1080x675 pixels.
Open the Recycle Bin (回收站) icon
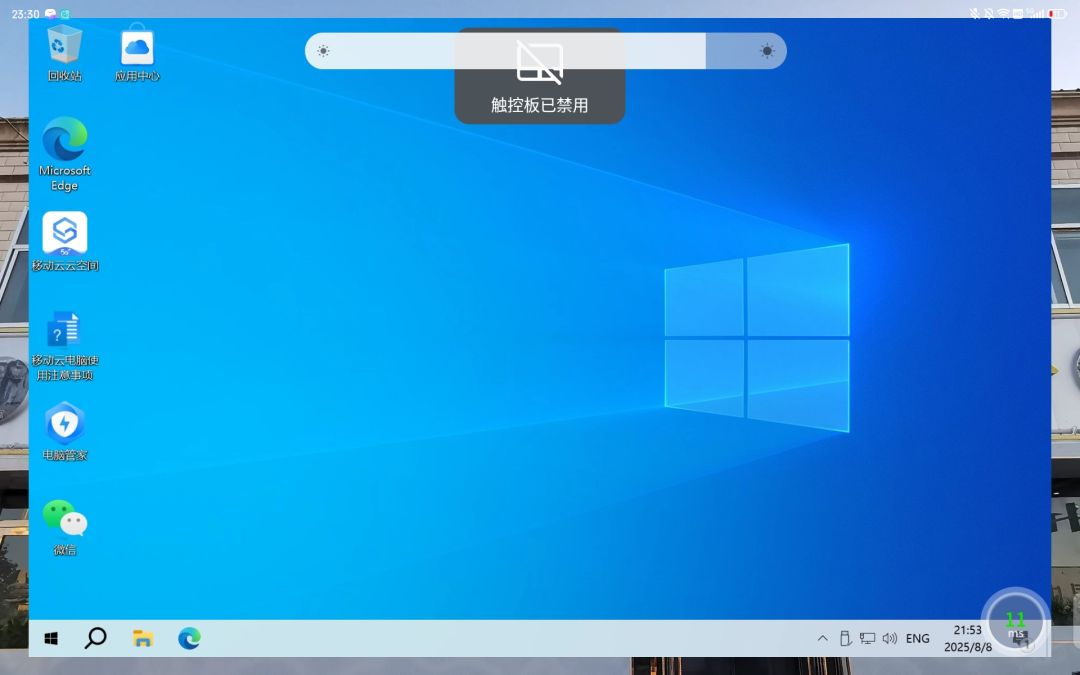pos(64,53)
